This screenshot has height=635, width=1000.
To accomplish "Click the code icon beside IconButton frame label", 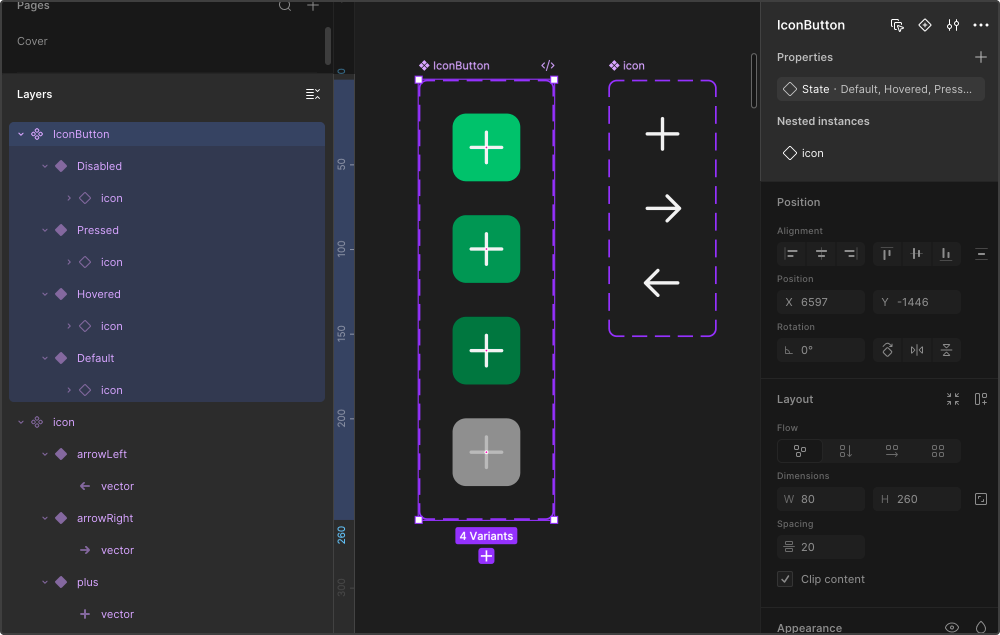I will (x=547, y=66).
